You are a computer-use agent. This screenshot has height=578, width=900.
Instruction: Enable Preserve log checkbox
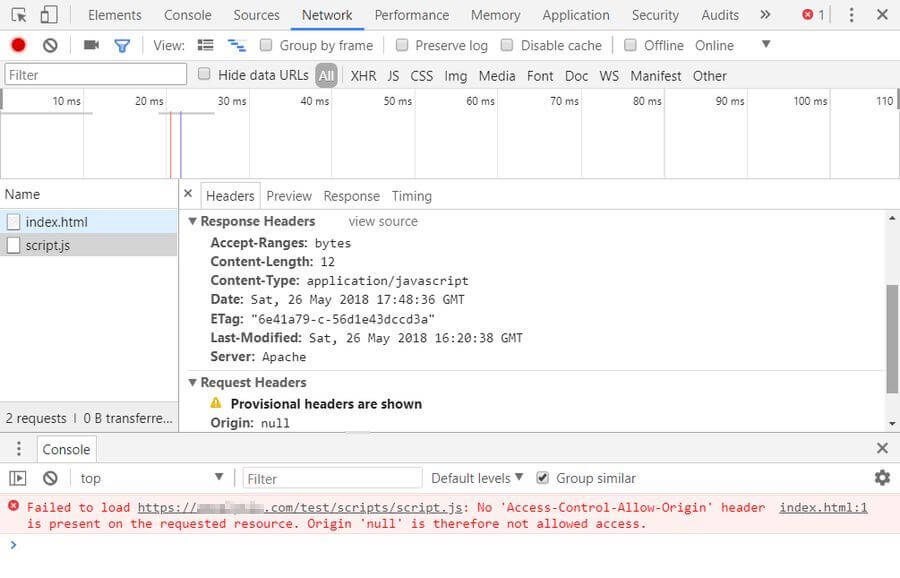click(402, 45)
